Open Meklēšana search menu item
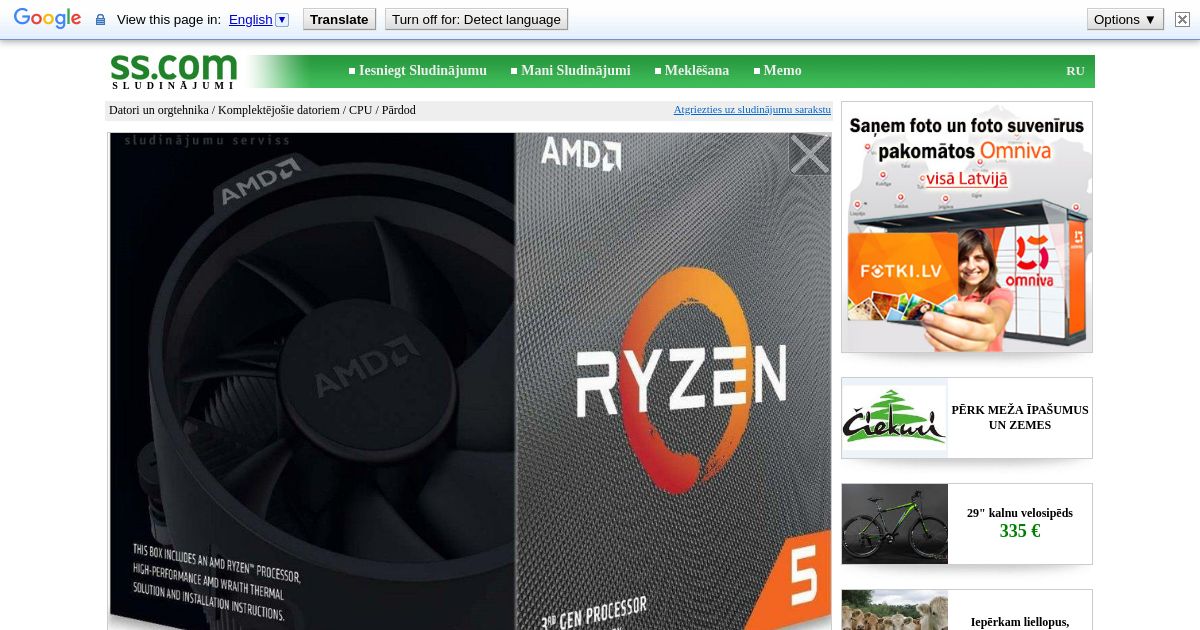The image size is (1200, 630). pos(697,71)
